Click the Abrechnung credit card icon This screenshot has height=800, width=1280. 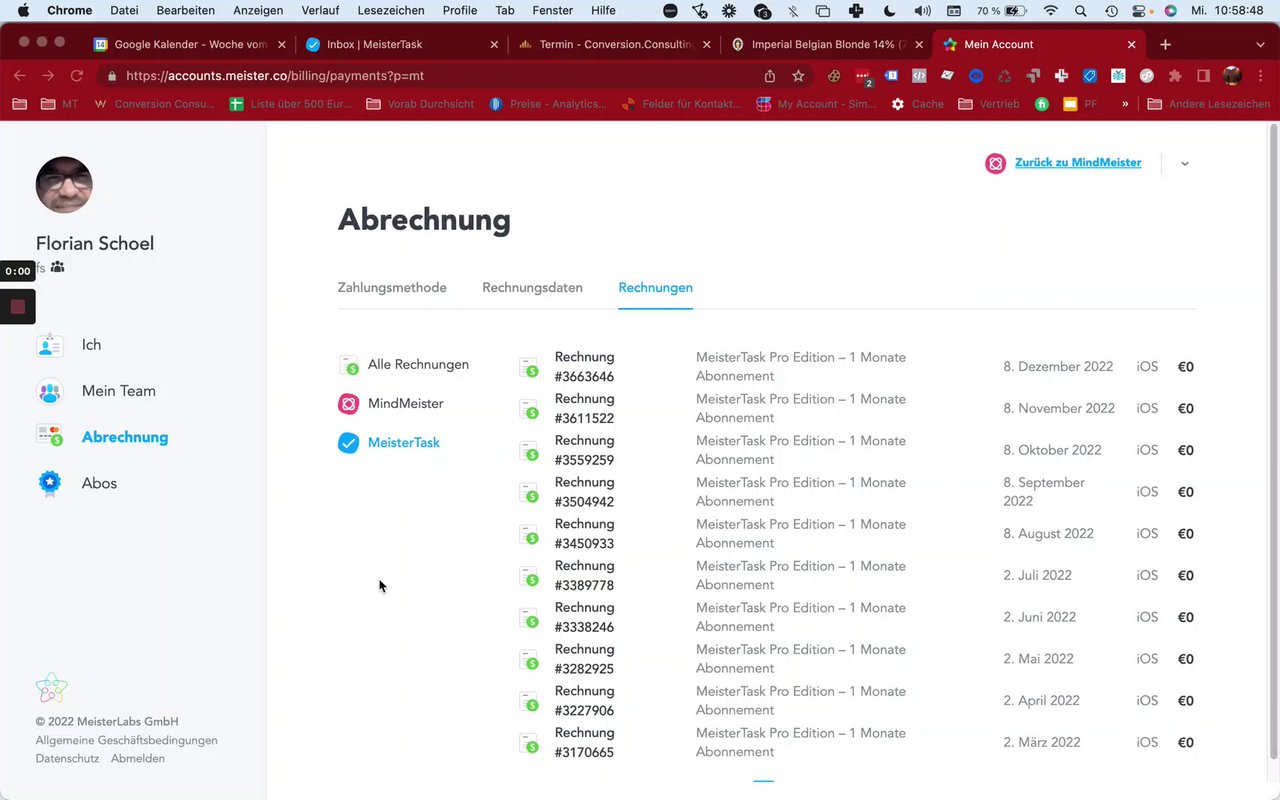tap(50, 436)
